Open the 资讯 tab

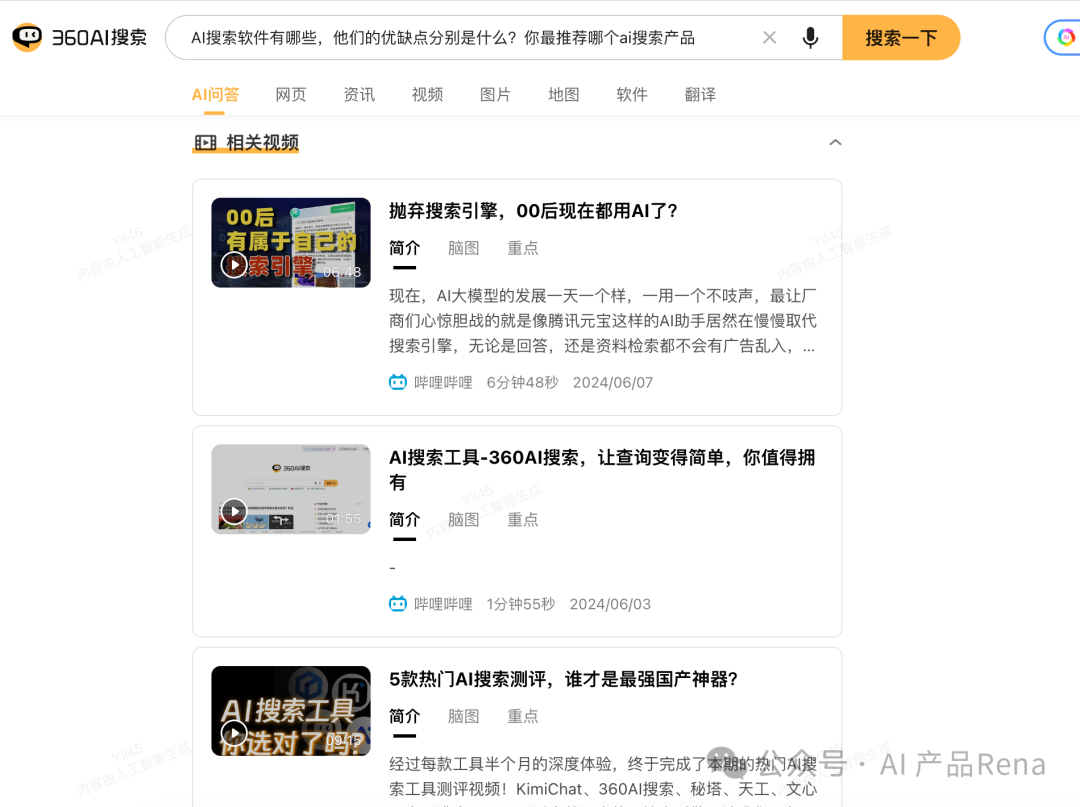coord(359,94)
